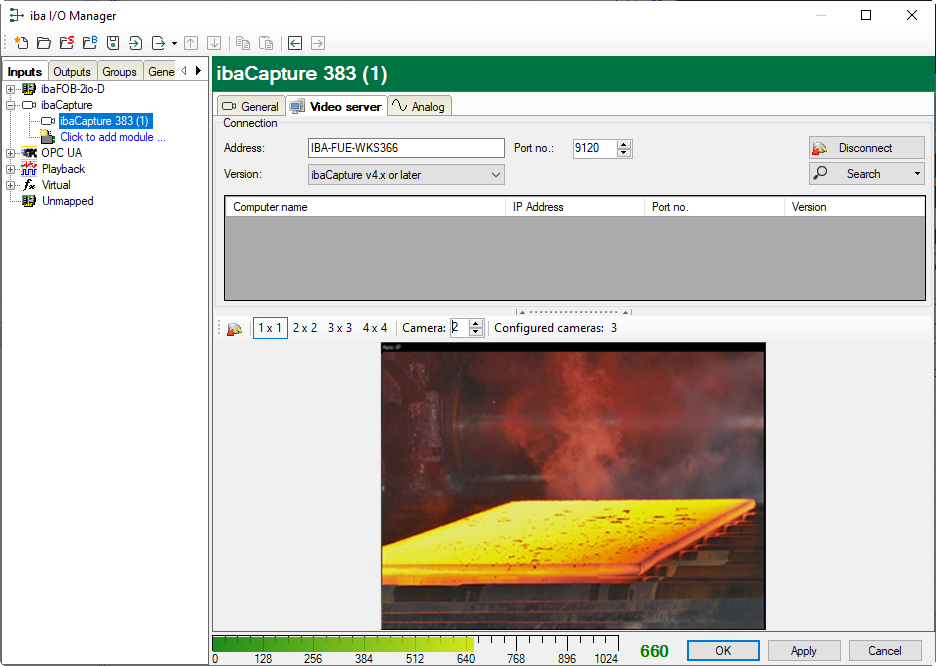This screenshot has height=666, width=936.
Task: Select the 1 x 1 camera layout
Action: [270, 328]
